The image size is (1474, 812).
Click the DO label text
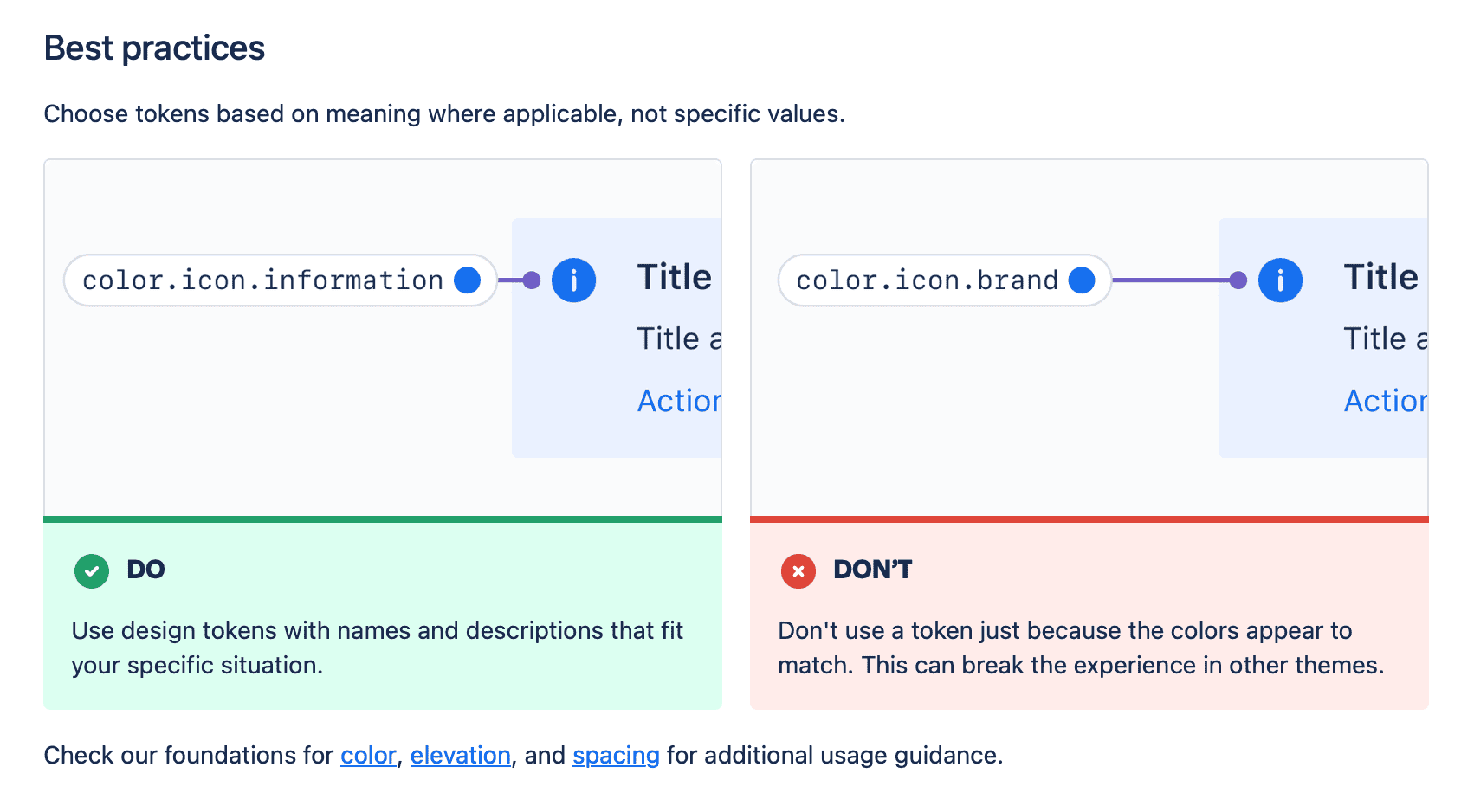point(145,570)
